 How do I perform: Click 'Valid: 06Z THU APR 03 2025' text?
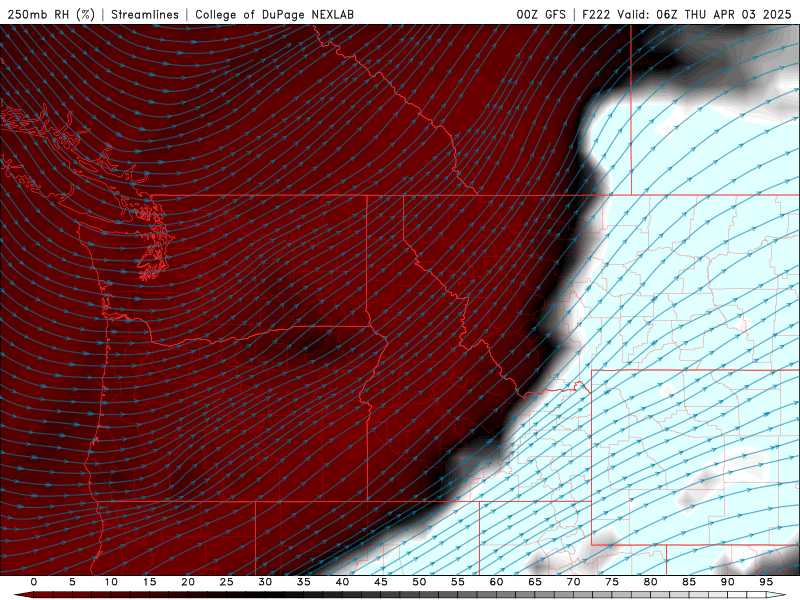pos(704,14)
